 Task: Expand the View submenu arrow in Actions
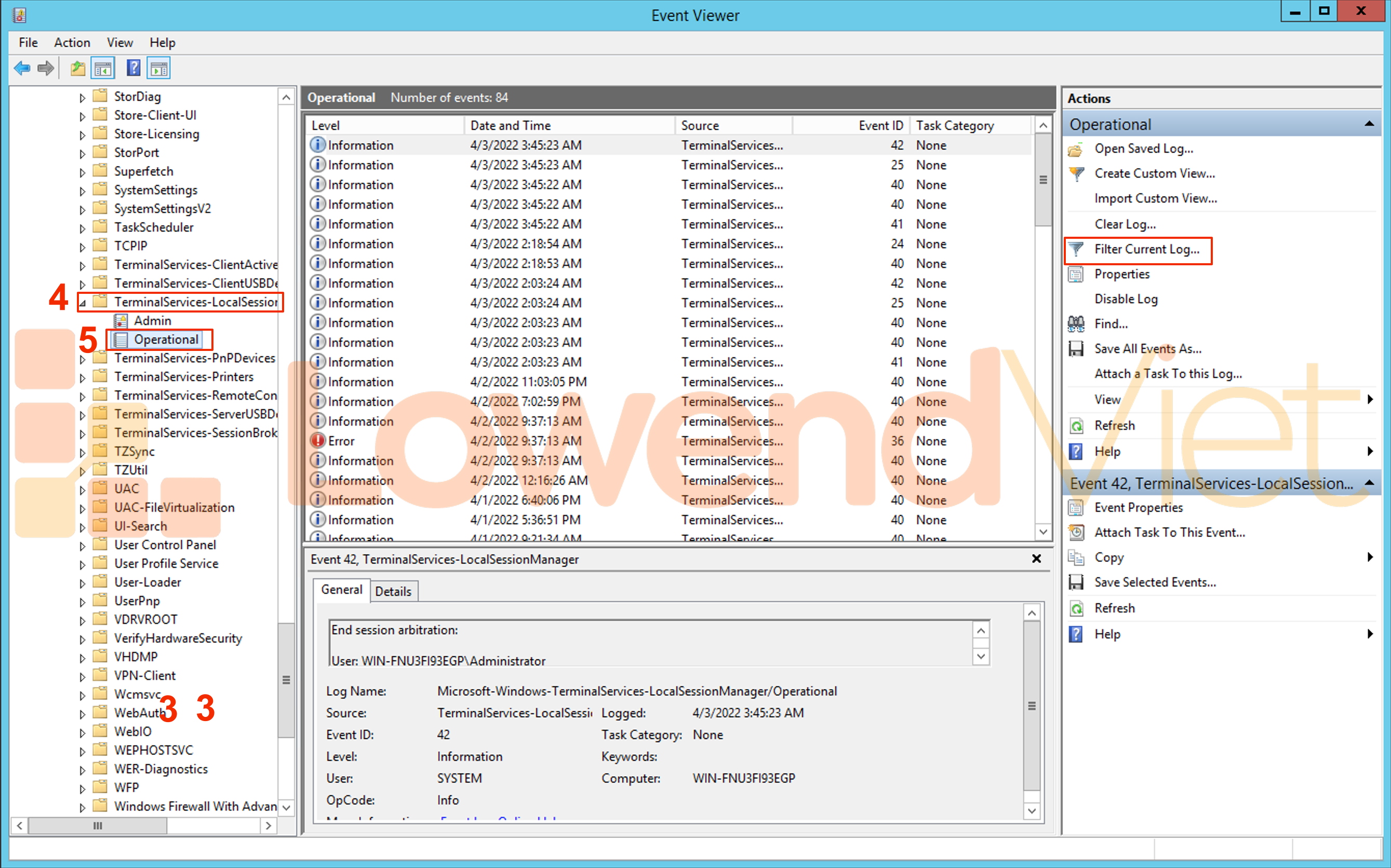[1370, 400]
